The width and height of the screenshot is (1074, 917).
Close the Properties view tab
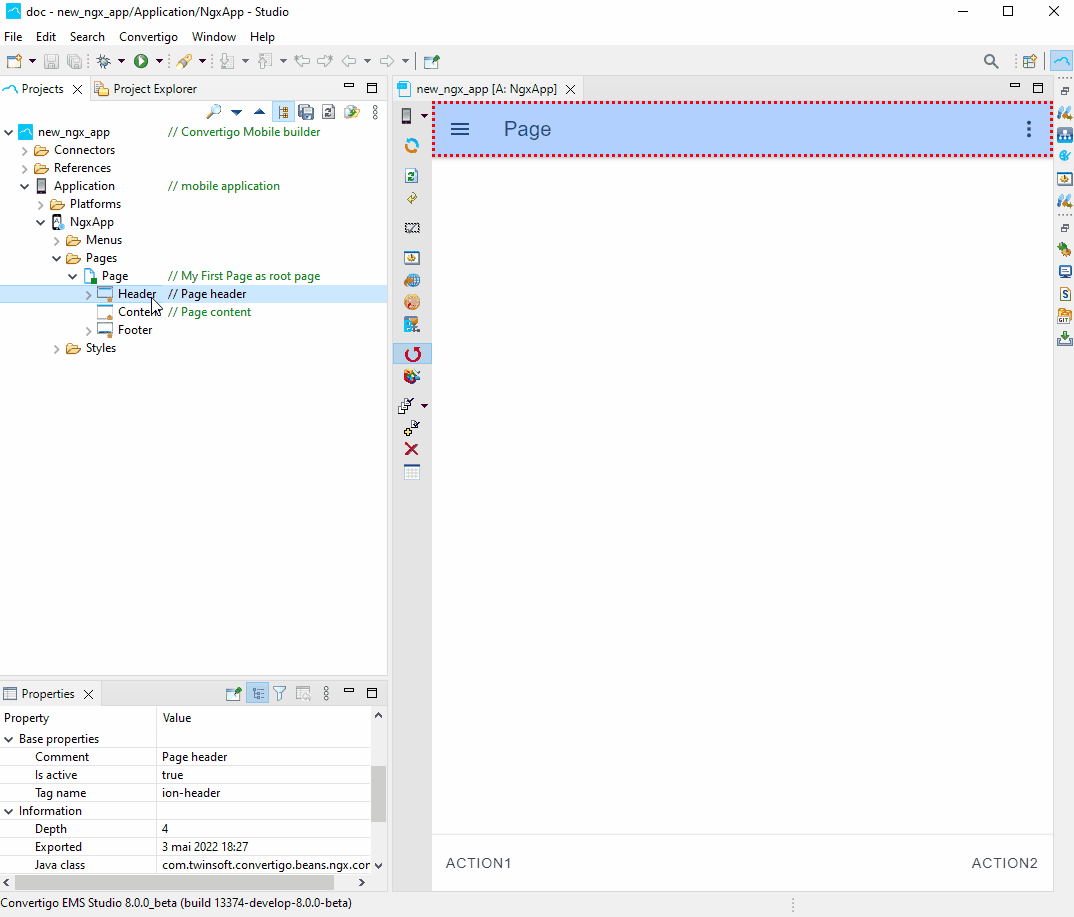click(x=88, y=694)
